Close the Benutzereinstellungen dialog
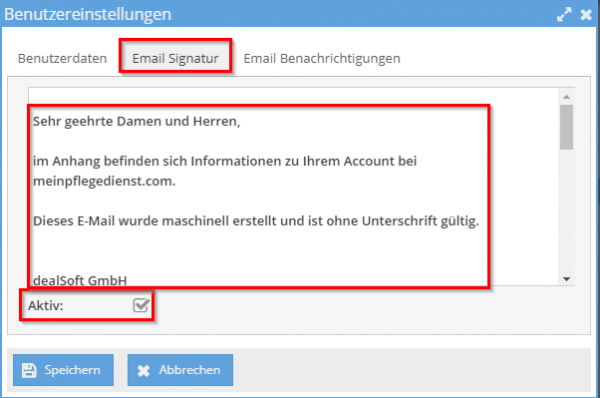Image resolution: width=600 pixels, height=398 pixels. pos(586,15)
